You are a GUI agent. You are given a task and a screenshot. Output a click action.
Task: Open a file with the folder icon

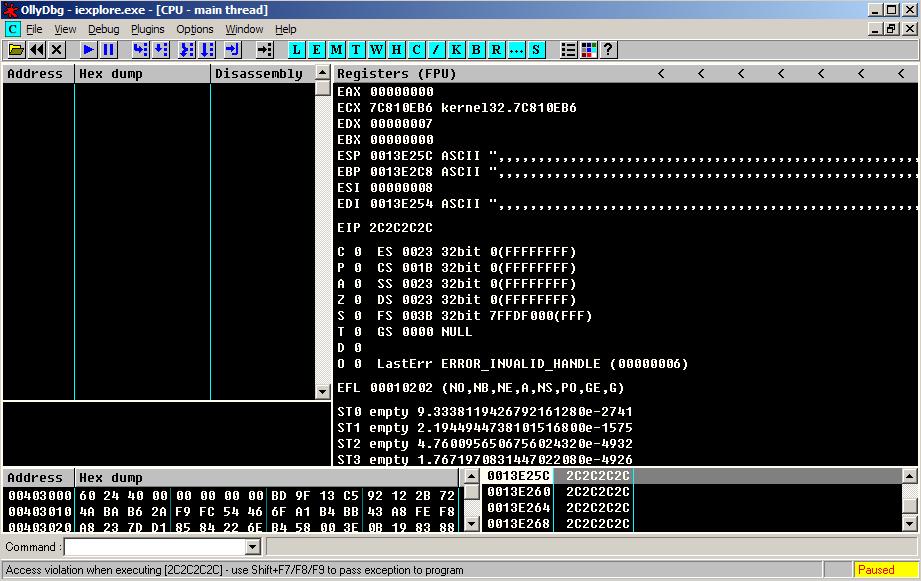coord(16,50)
